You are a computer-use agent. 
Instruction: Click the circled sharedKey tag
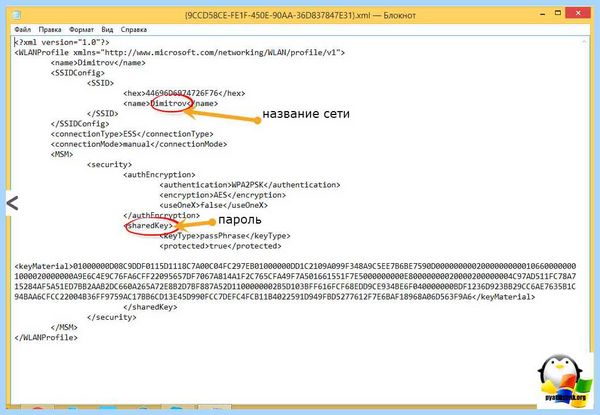point(151,226)
